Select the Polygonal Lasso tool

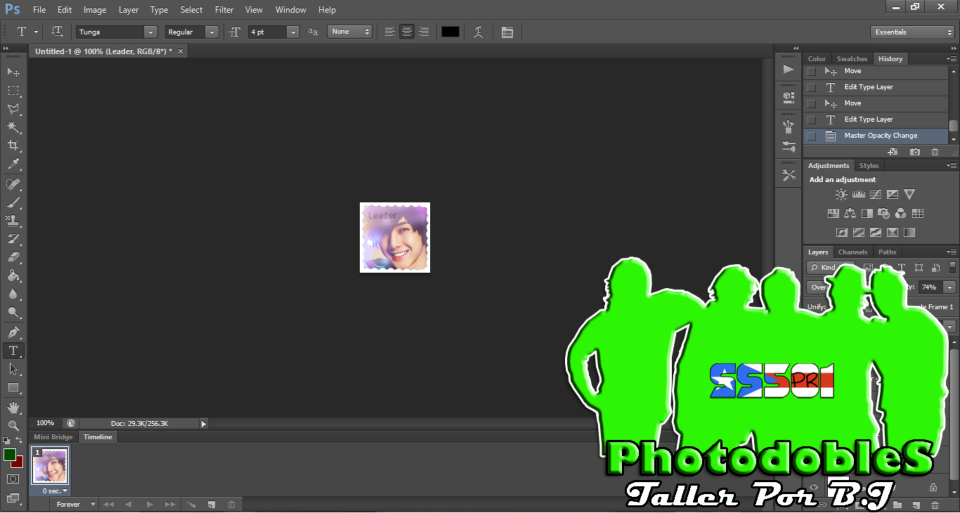pos(13,109)
